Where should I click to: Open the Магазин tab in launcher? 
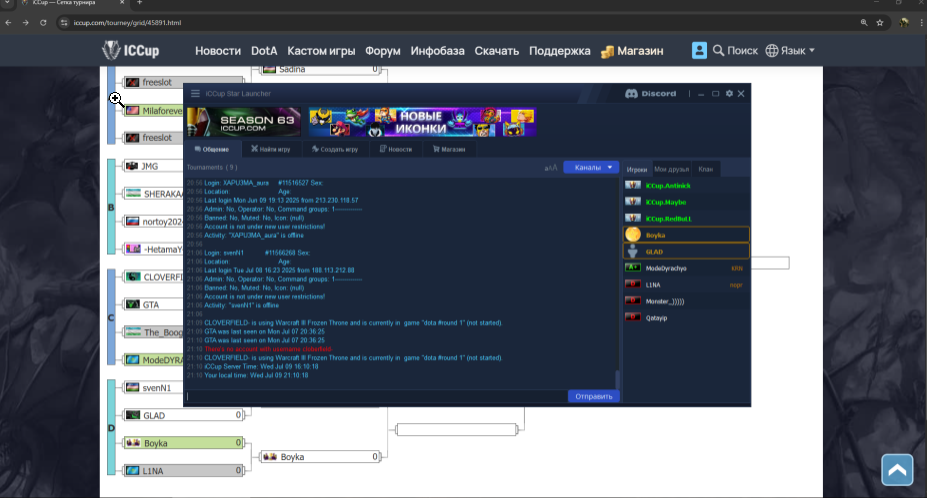click(449, 149)
